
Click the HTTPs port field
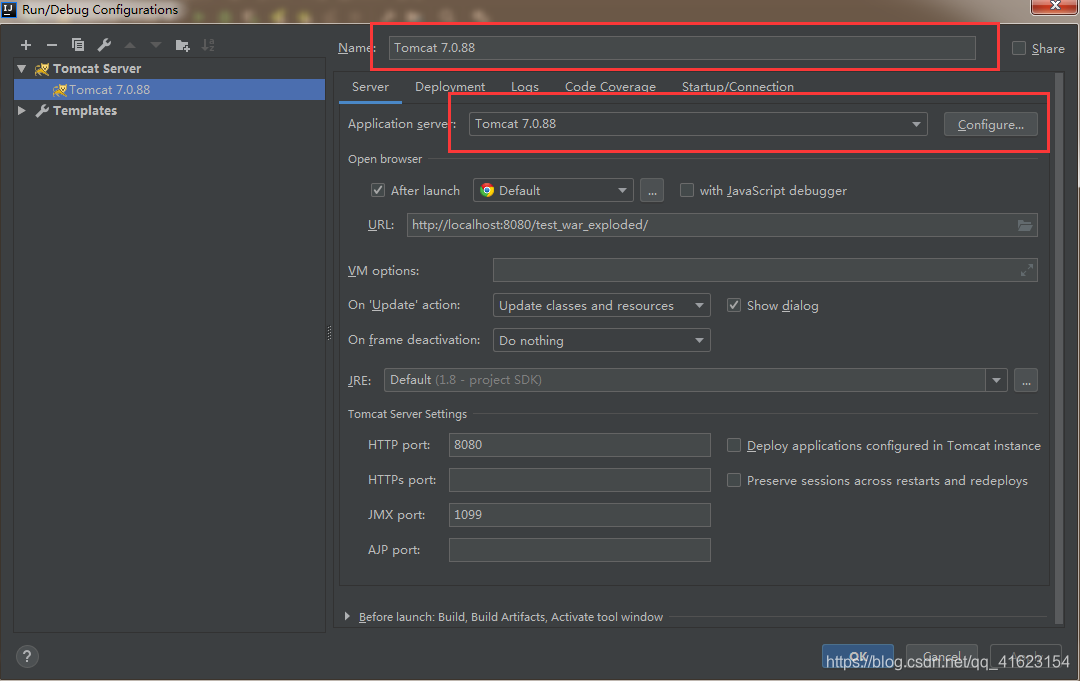click(x=579, y=480)
